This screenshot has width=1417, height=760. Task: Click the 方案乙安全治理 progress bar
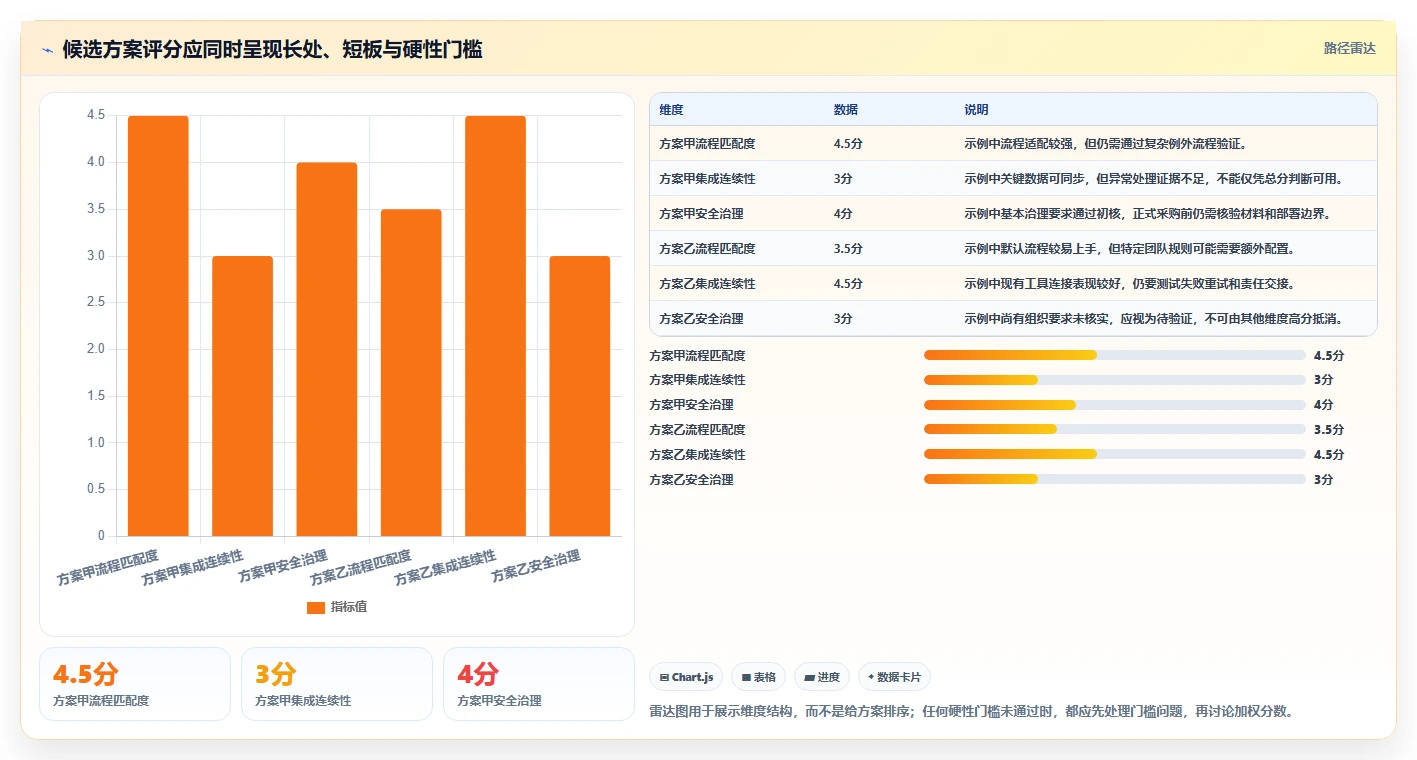1114,480
